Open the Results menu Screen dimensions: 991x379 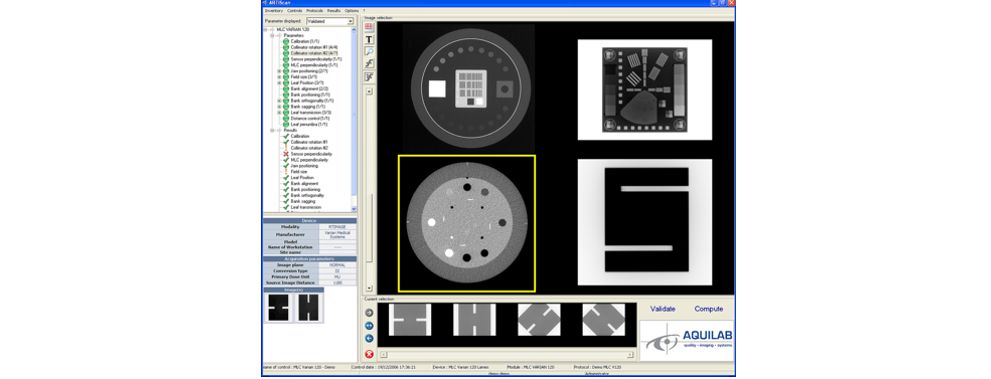[334, 11]
